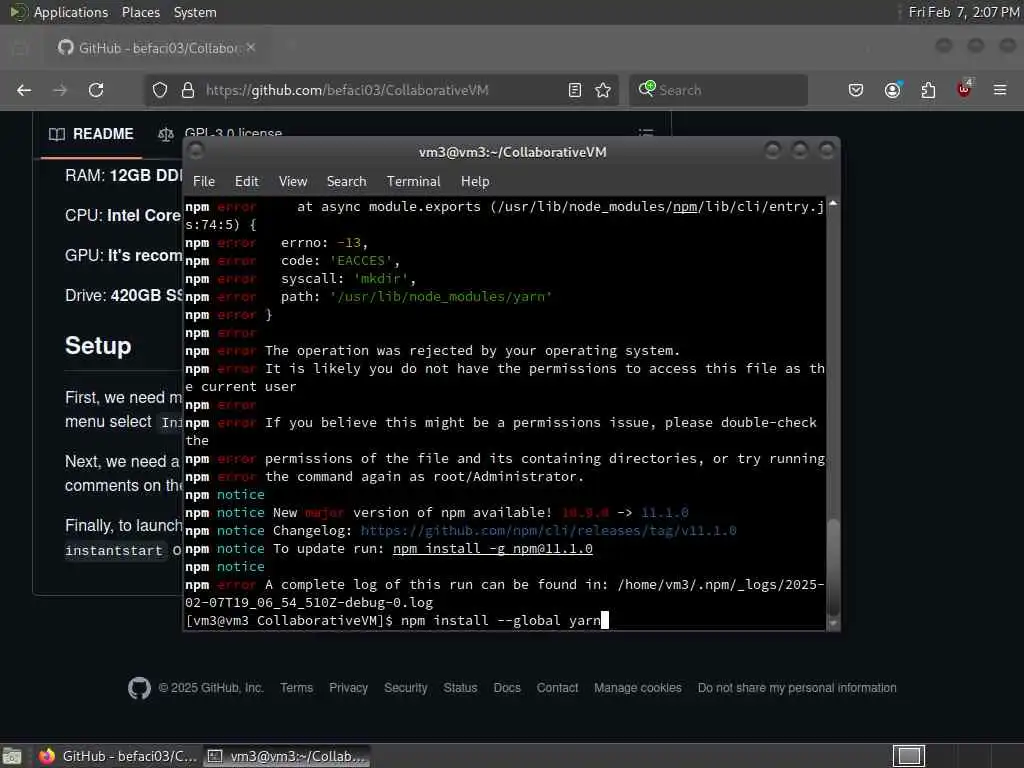Click the license scale icon
The height and width of the screenshot is (768, 1024).
[x=166, y=135]
